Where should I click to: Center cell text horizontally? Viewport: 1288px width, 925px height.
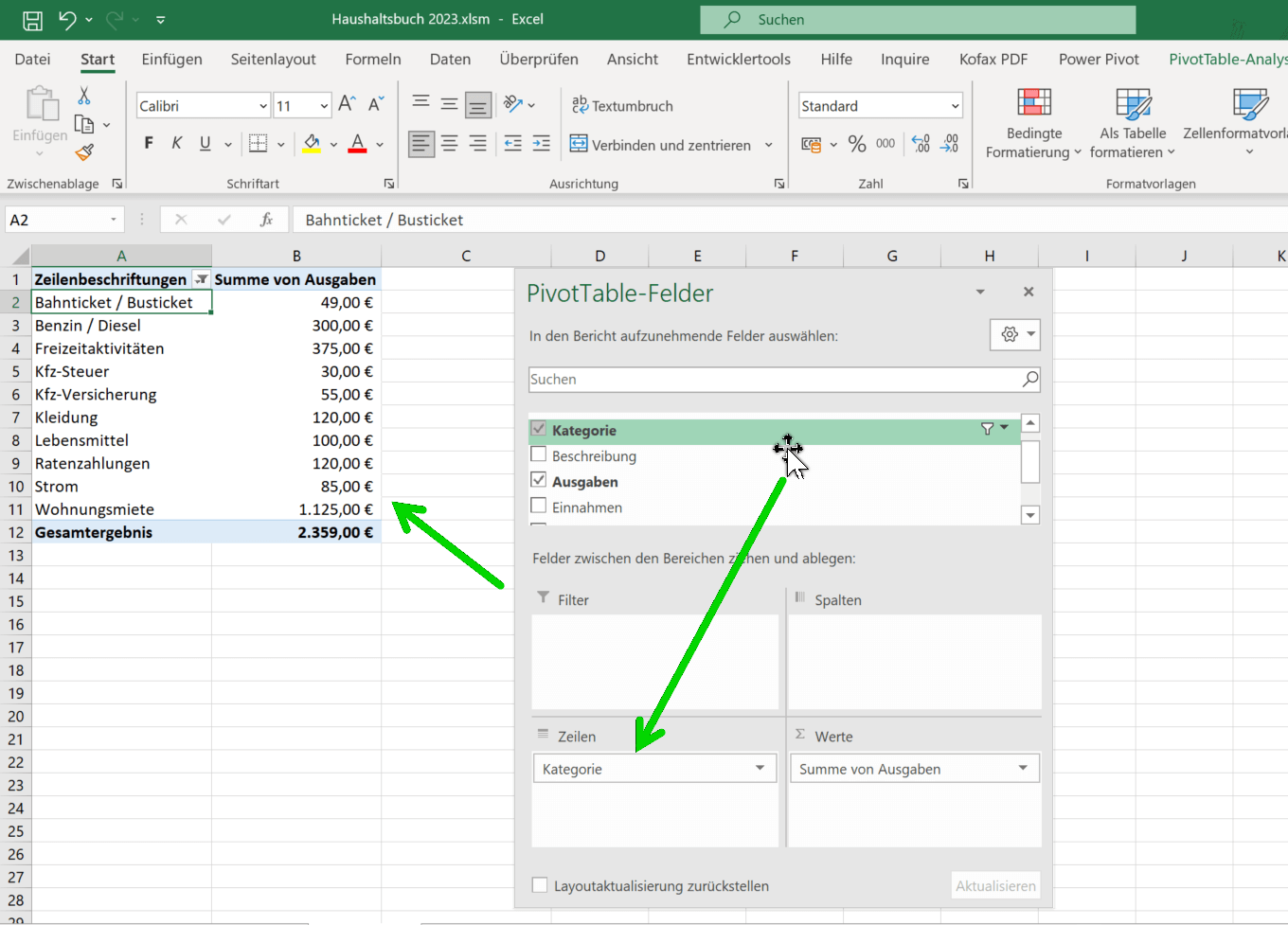pos(450,144)
